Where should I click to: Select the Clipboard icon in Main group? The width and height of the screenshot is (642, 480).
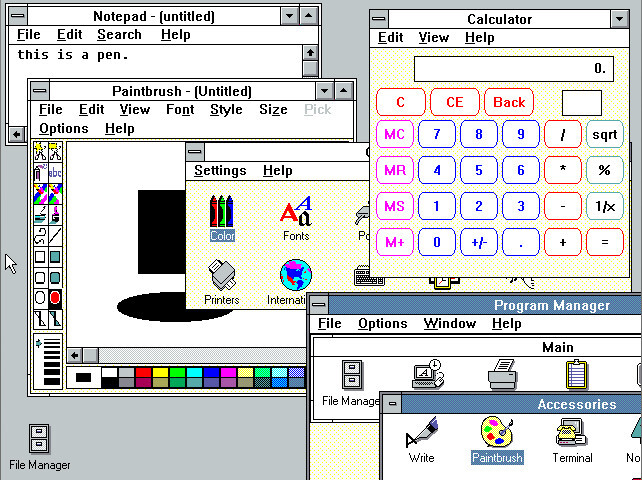point(576,374)
